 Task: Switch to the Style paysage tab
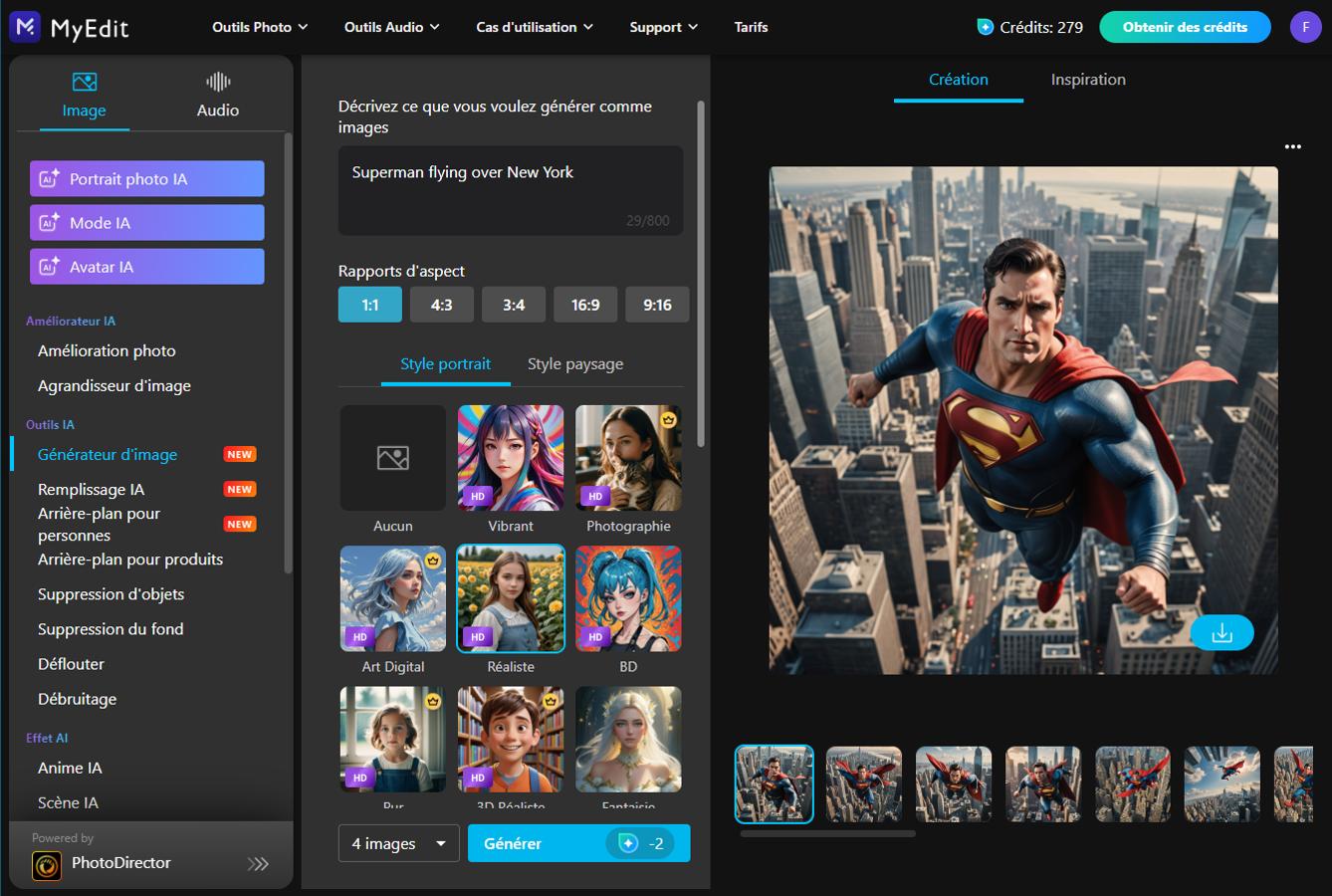575,363
